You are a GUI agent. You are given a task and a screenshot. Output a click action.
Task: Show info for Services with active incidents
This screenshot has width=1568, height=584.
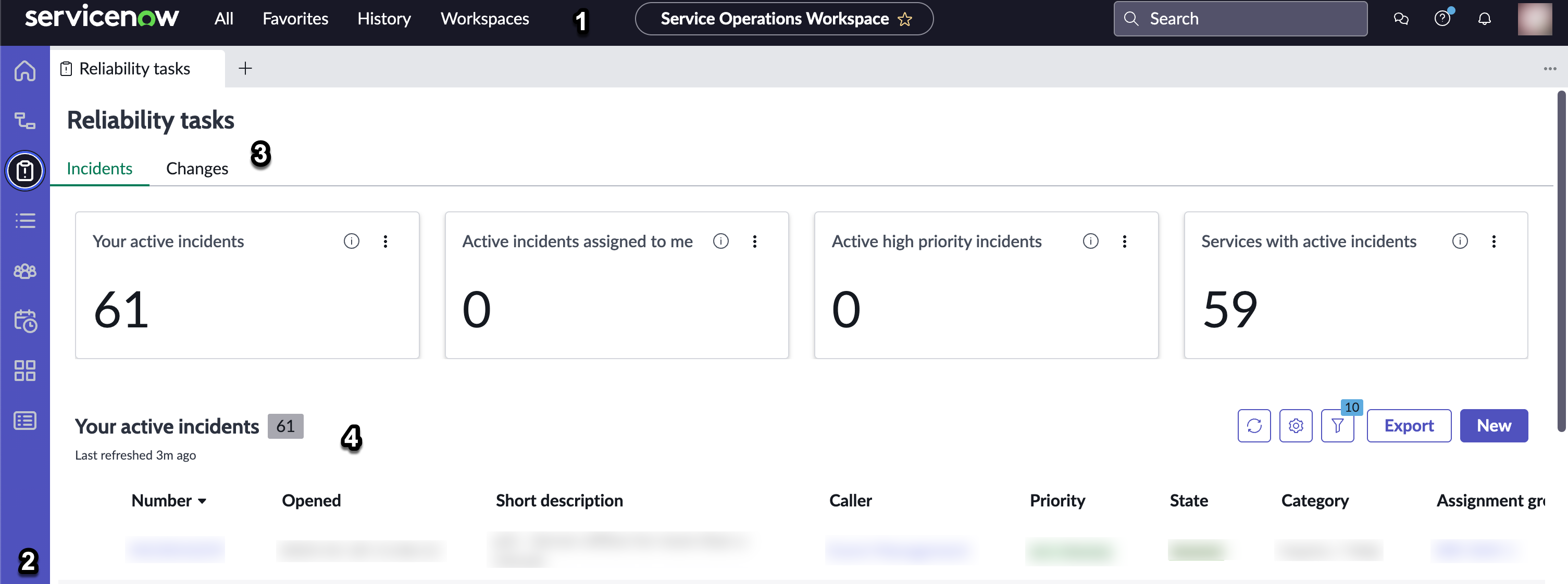click(x=1460, y=242)
